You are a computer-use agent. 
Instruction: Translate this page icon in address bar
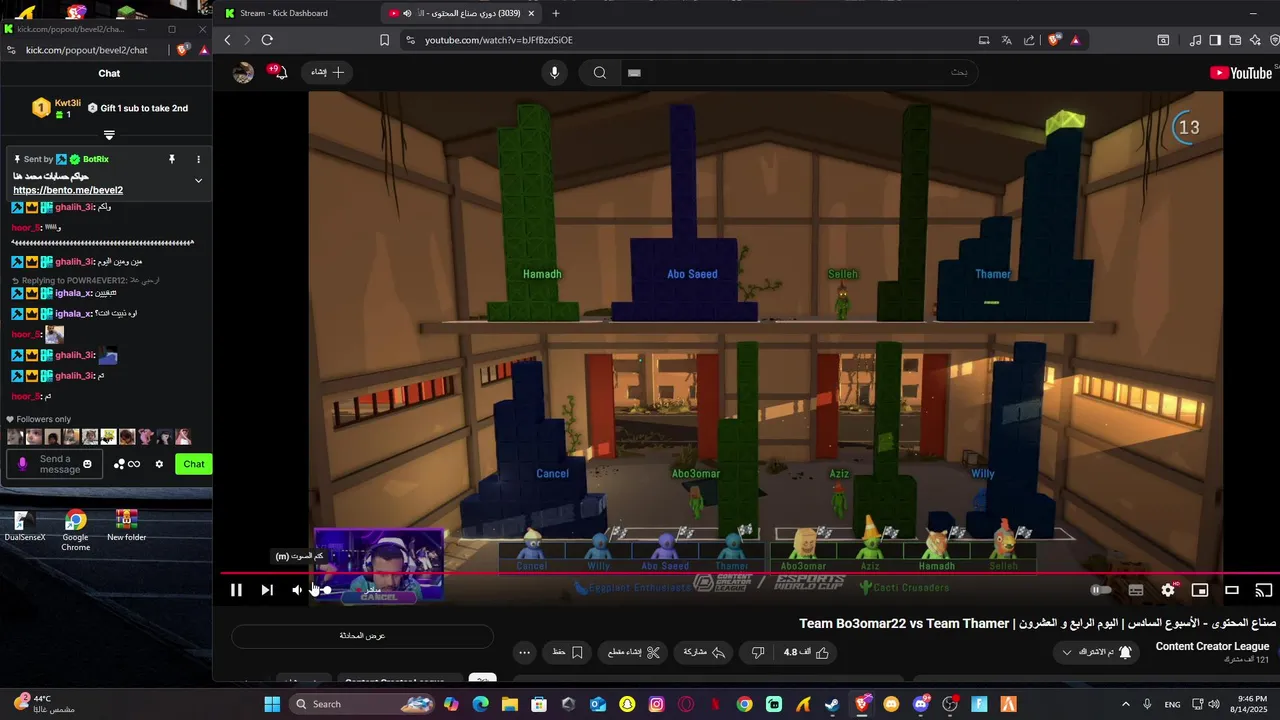pyautogui.click(x=1006, y=40)
